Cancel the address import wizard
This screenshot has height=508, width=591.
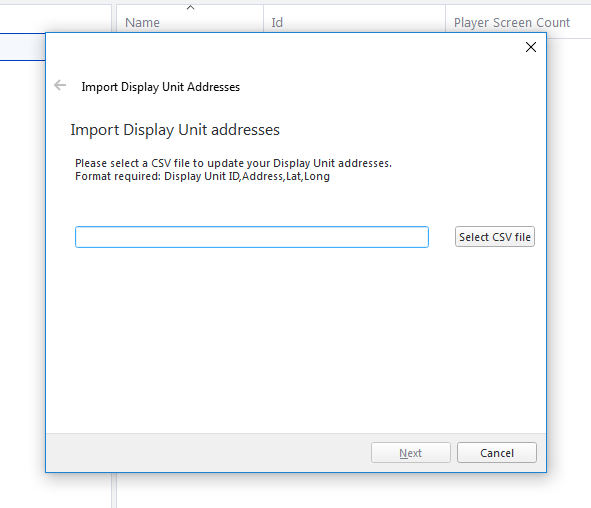[x=497, y=453]
